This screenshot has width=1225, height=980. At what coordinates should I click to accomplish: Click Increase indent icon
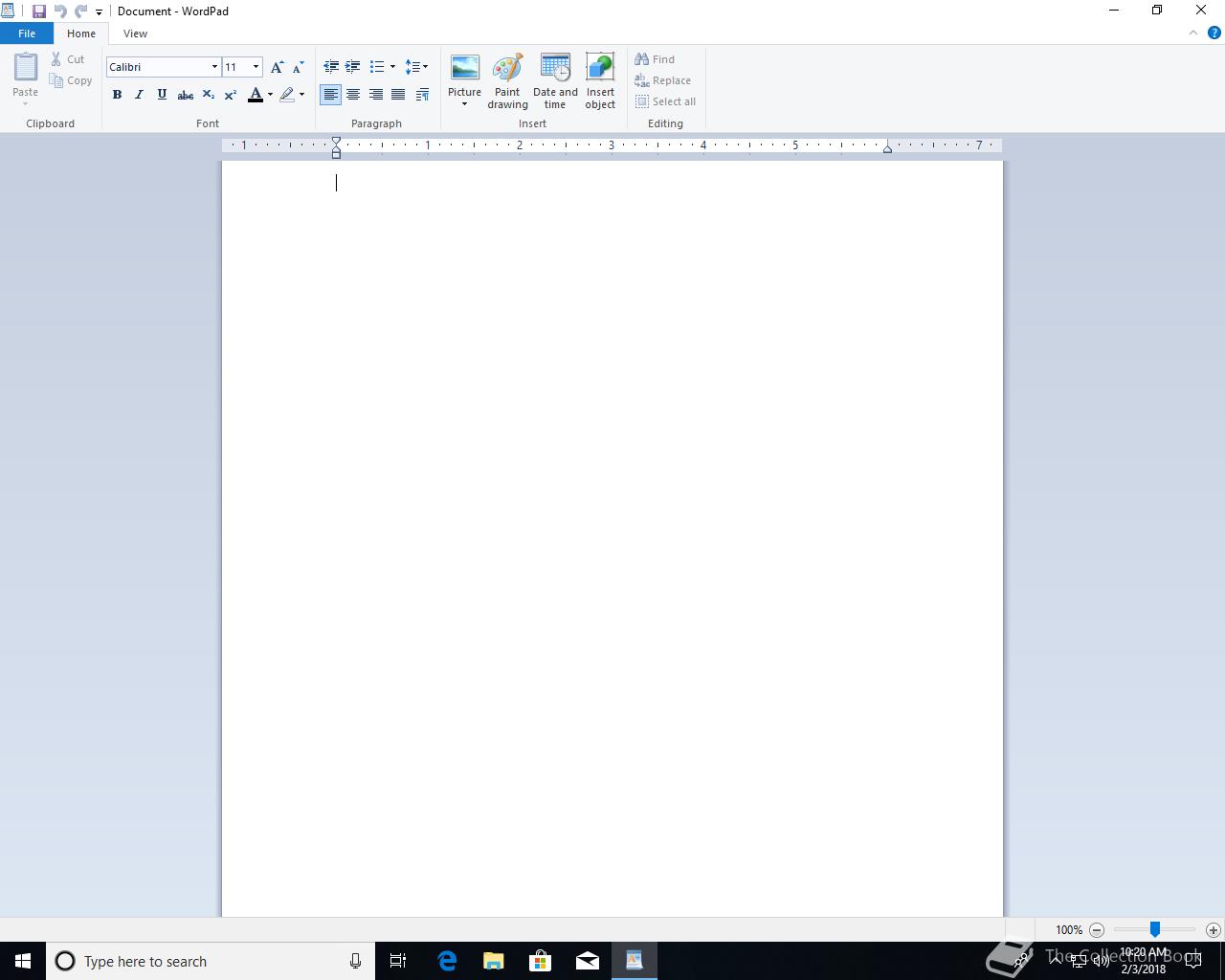tap(353, 67)
